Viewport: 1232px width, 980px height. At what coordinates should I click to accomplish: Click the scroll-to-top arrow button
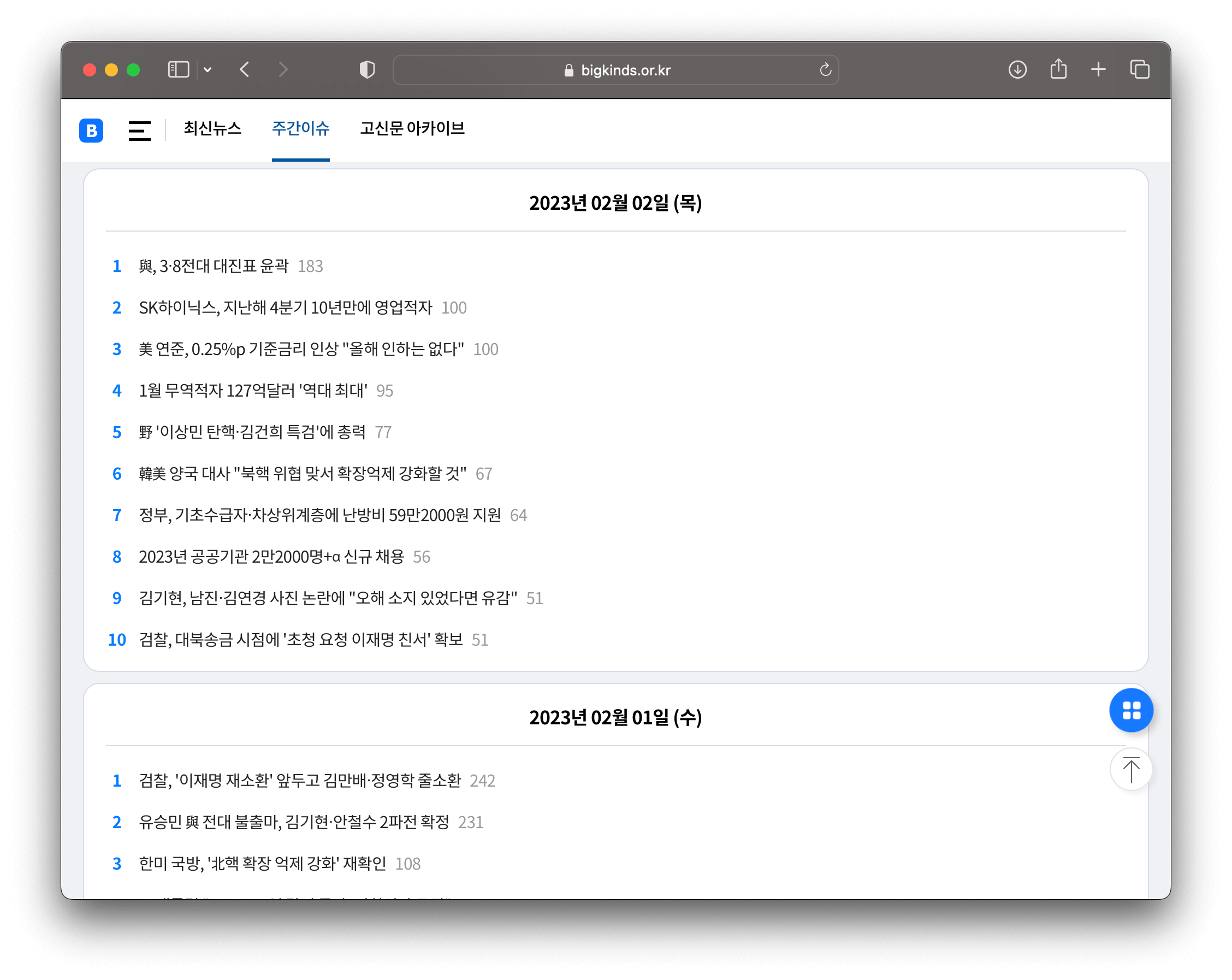coord(1130,770)
